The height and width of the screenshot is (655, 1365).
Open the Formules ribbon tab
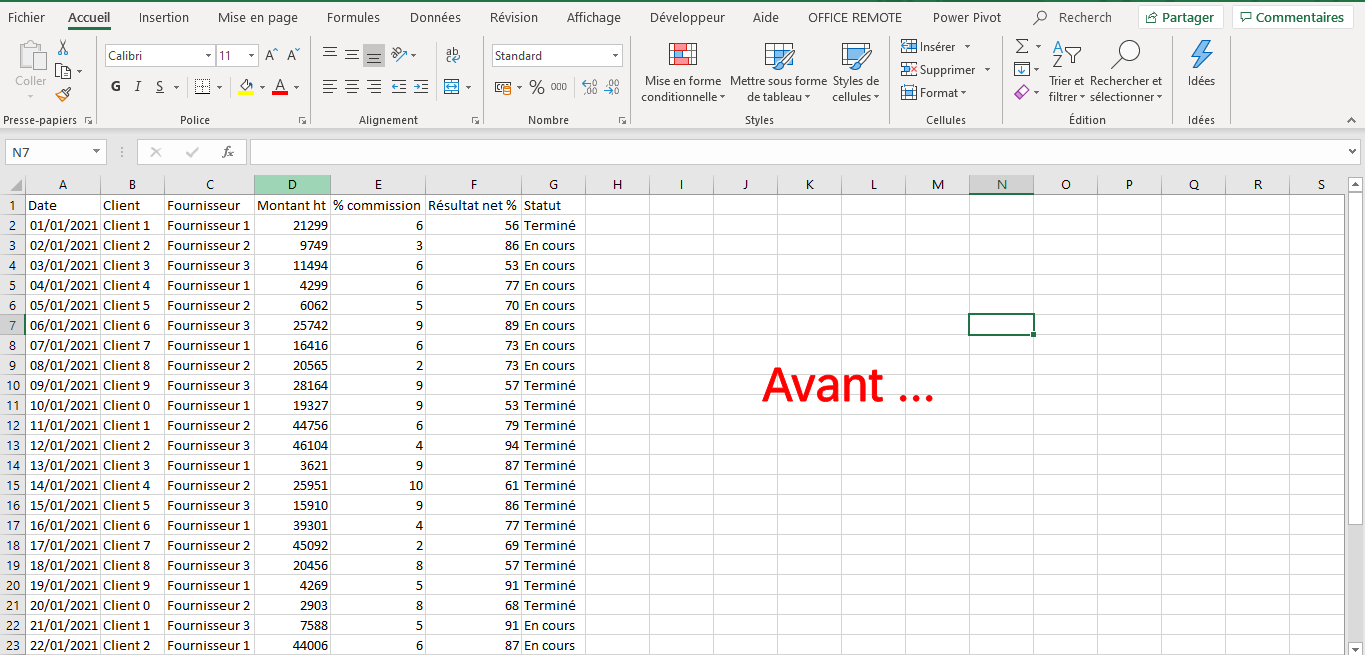[x=353, y=17]
